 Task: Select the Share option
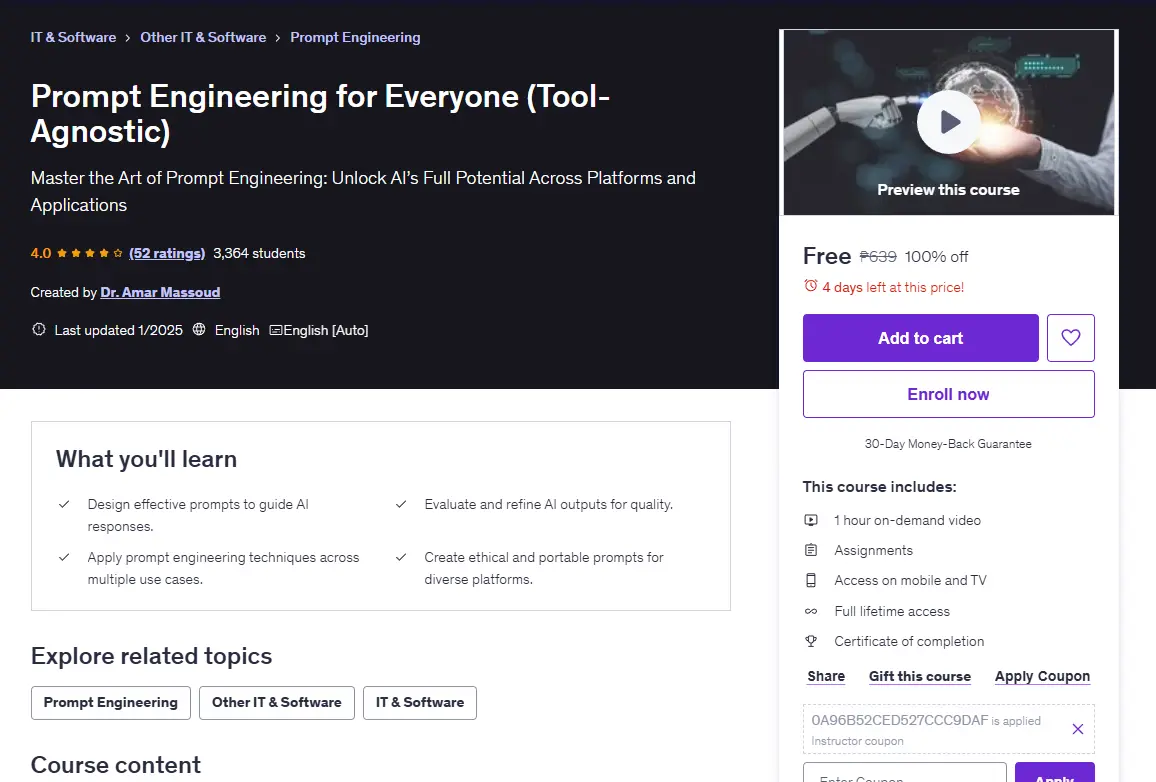(x=826, y=676)
